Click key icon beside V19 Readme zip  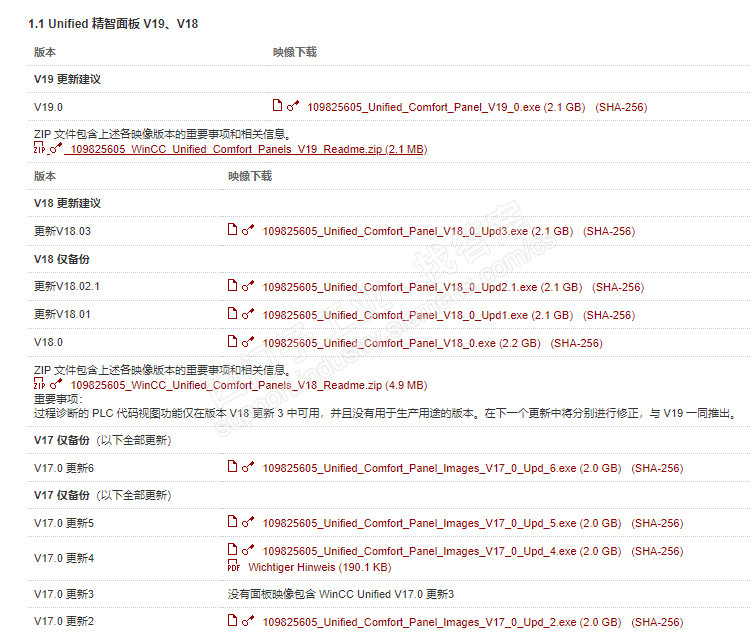point(56,148)
